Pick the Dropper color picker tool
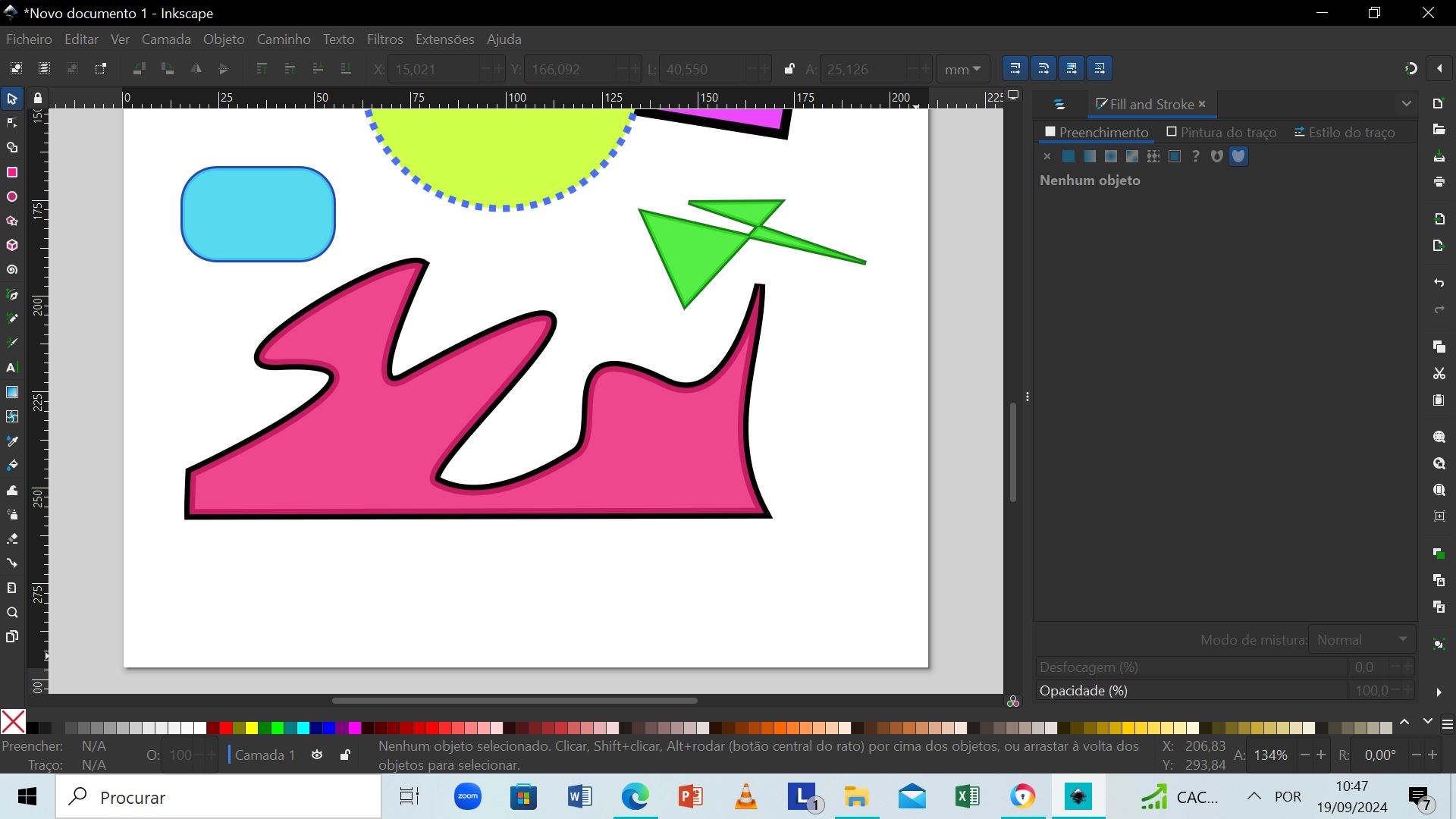The width and height of the screenshot is (1456, 819). 12,441
